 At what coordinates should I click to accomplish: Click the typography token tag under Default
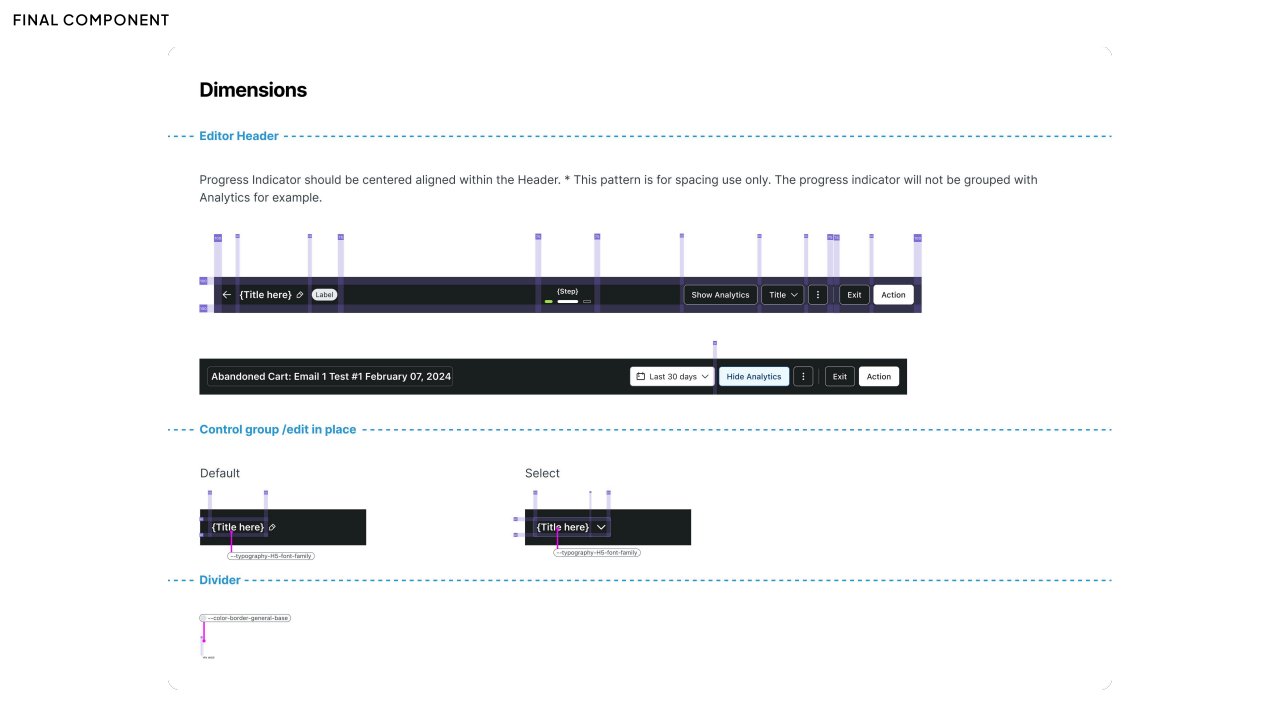tap(271, 555)
